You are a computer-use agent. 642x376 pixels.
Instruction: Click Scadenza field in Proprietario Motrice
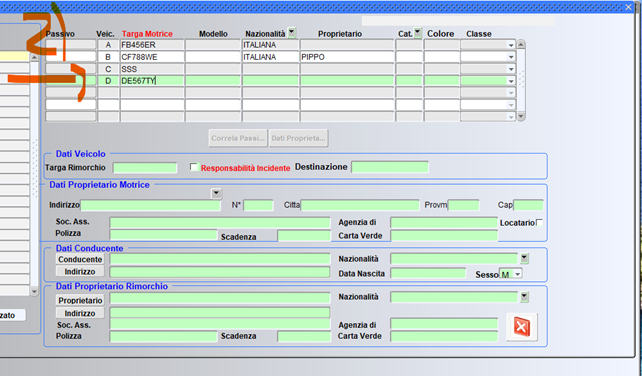[304, 236]
